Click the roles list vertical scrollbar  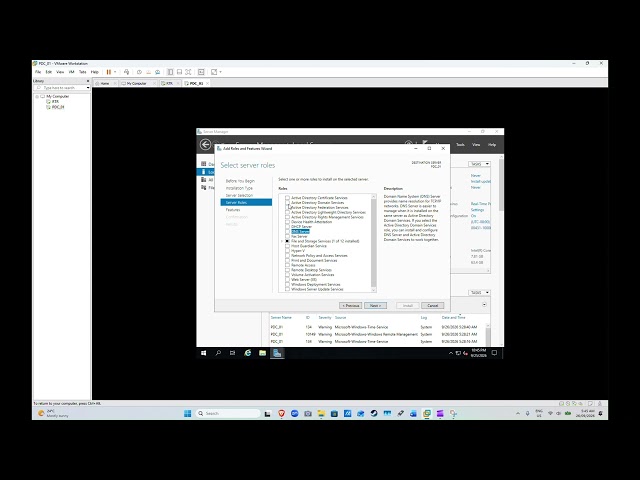click(373, 243)
